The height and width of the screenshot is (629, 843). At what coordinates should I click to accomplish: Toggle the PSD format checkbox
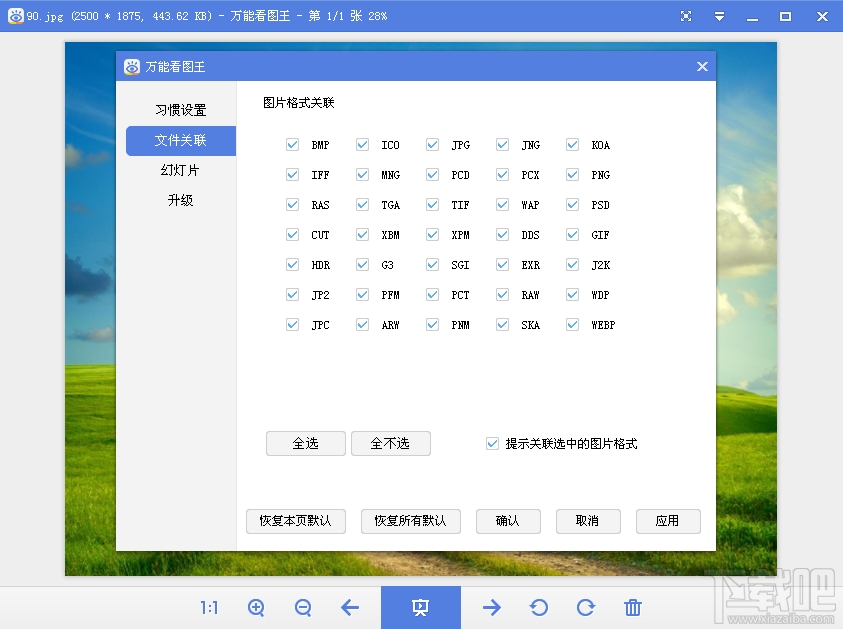click(572, 205)
